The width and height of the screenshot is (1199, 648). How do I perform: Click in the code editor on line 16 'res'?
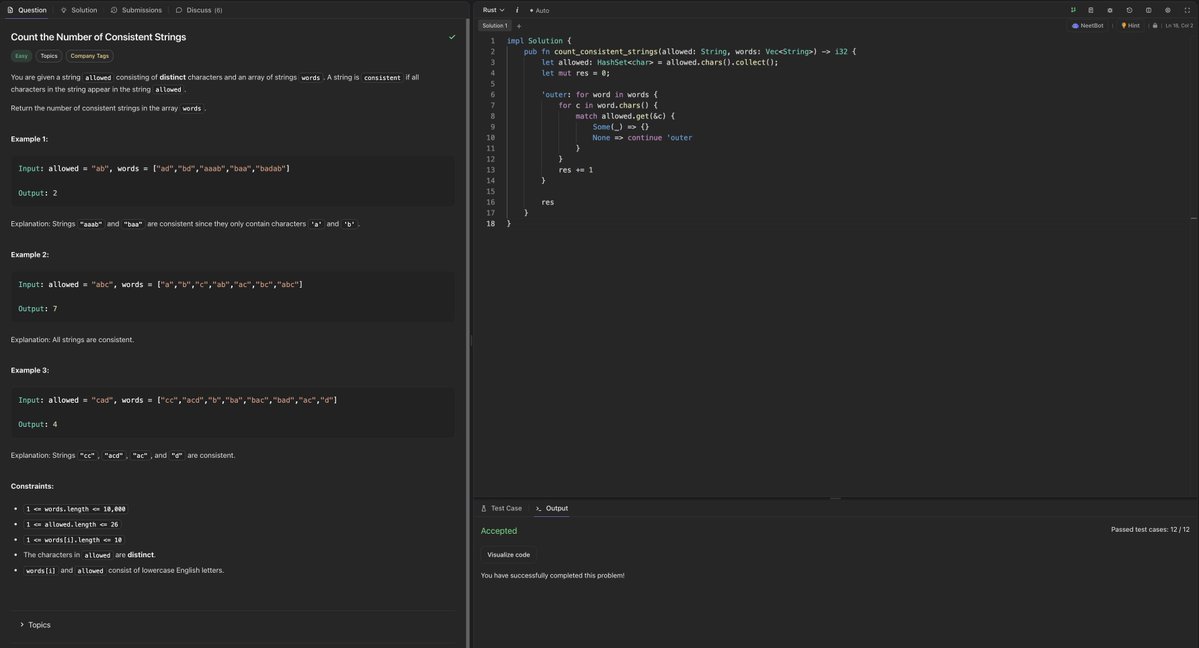click(x=548, y=202)
